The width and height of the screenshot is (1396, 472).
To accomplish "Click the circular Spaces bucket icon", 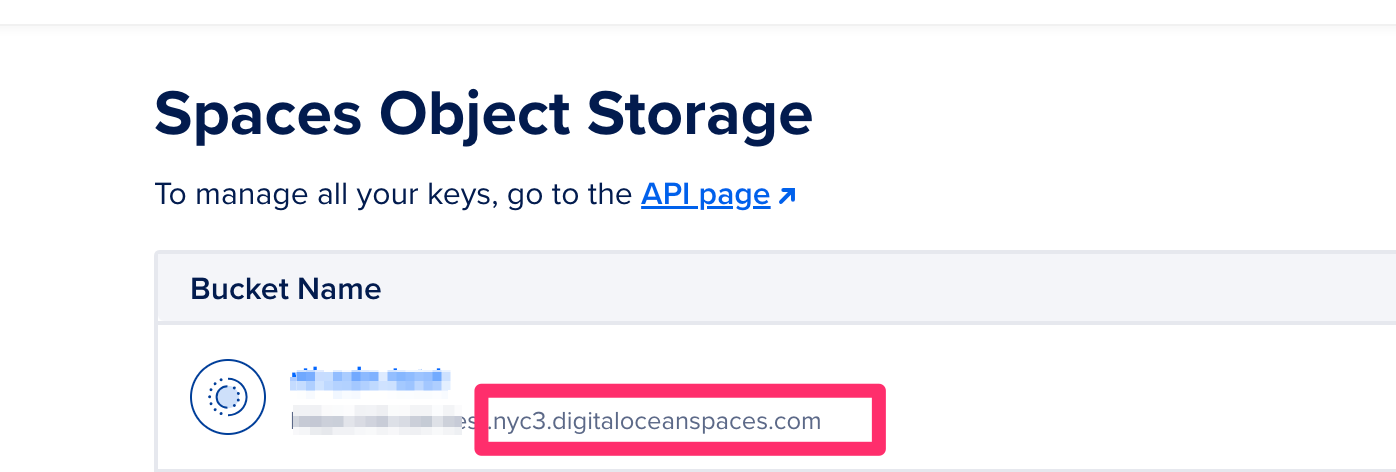I will pos(227,397).
